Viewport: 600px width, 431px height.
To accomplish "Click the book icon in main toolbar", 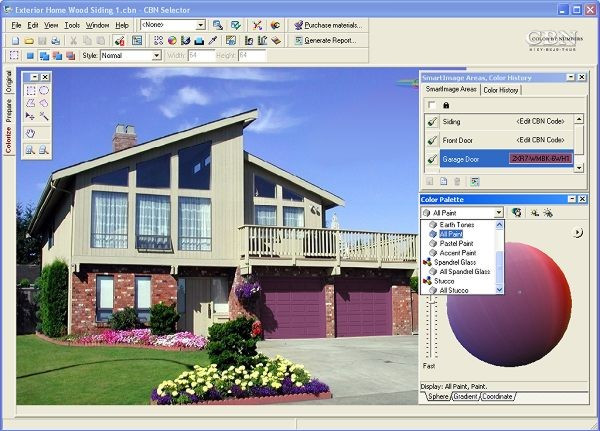I will pyautogui.click(x=276, y=40).
